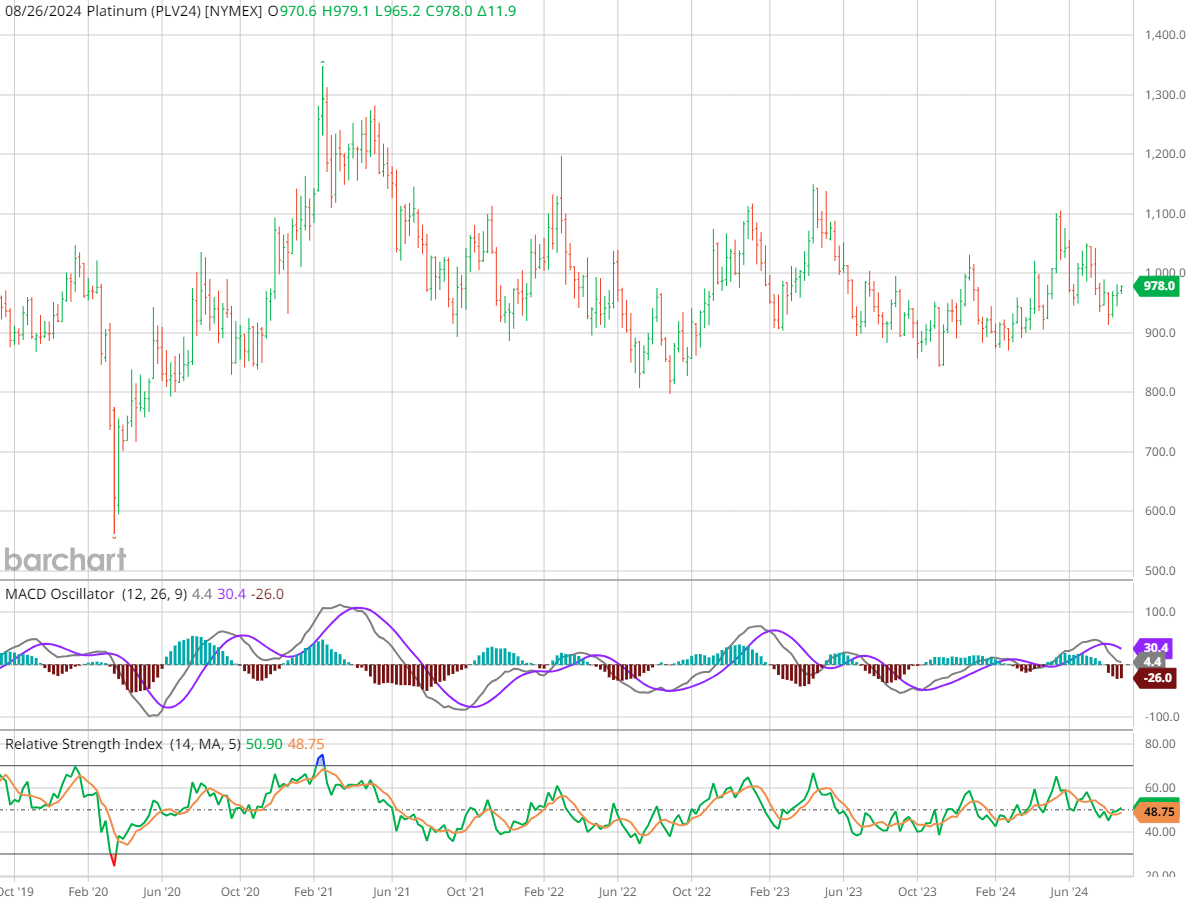
Task: Click the purple 30.4 MACD value tag
Action: coord(1154,648)
